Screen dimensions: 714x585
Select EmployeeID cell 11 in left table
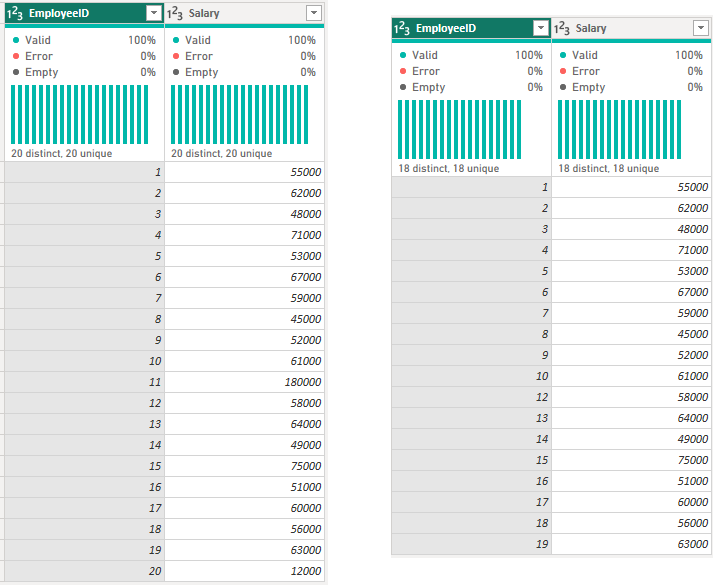84,382
